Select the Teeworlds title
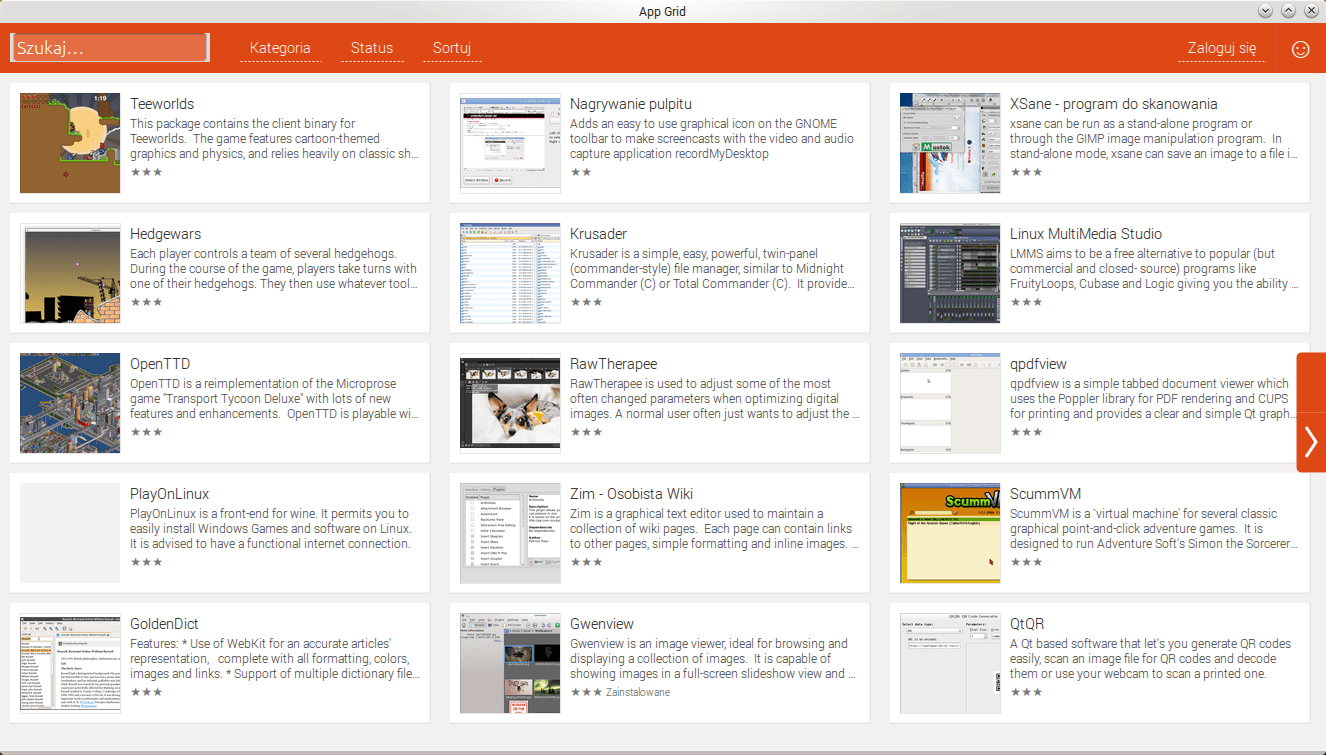The width and height of the screenshot is (1326, 755). (162, 104)
